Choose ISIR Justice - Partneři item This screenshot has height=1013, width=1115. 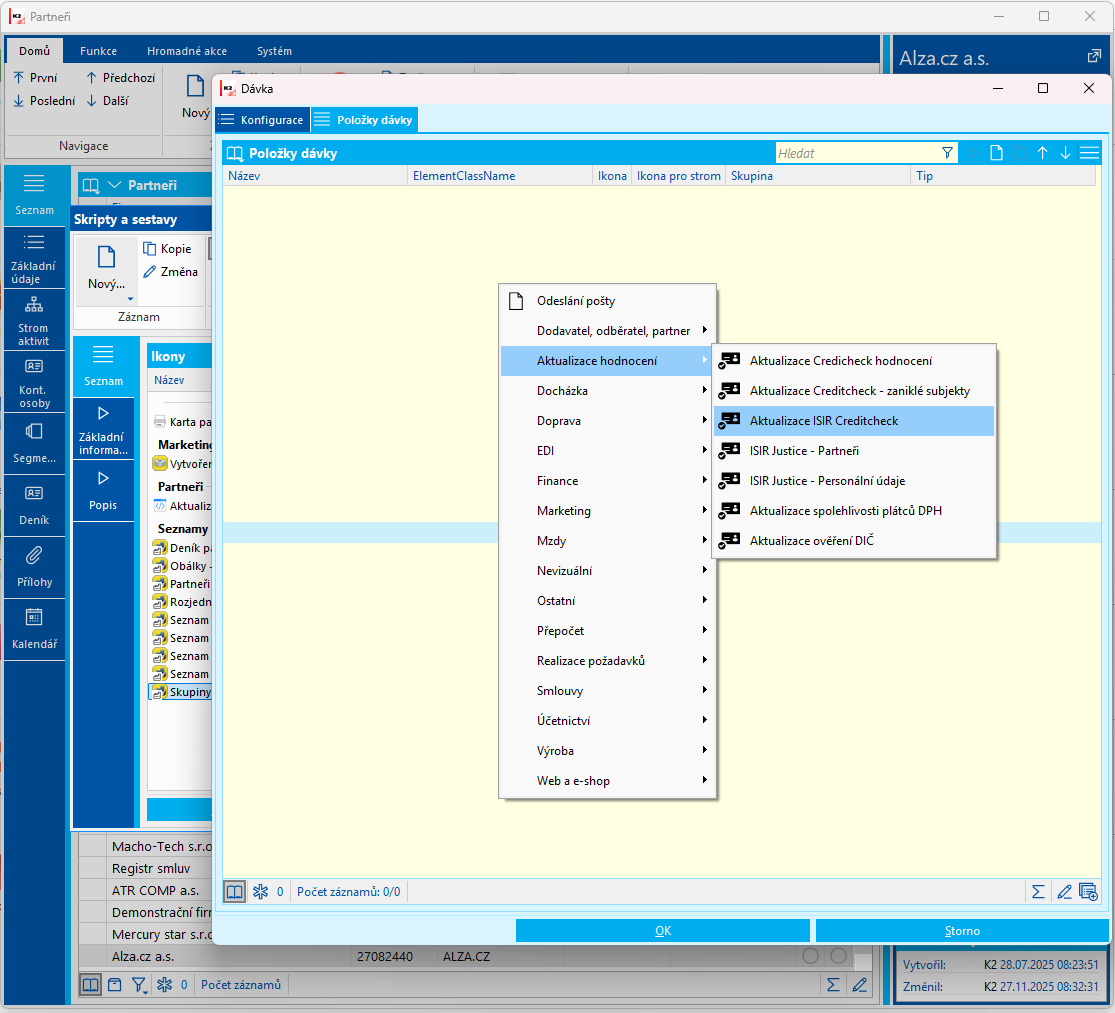[x=853, y=450]
